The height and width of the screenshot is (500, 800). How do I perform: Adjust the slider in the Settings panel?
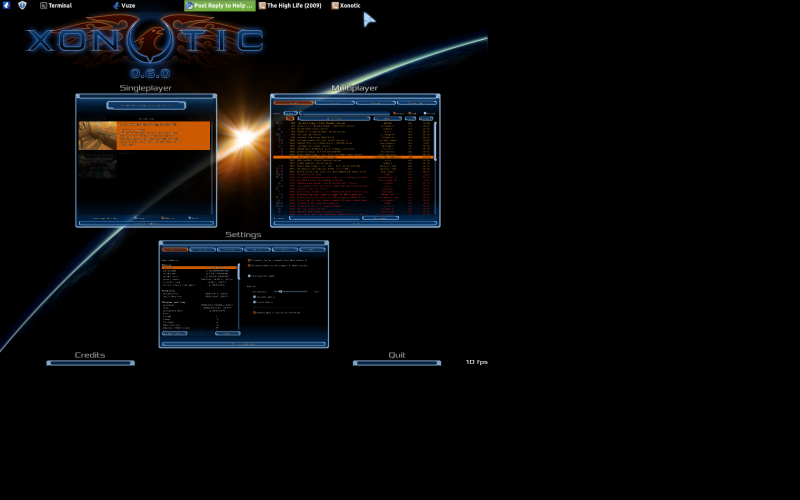(291, 291)
